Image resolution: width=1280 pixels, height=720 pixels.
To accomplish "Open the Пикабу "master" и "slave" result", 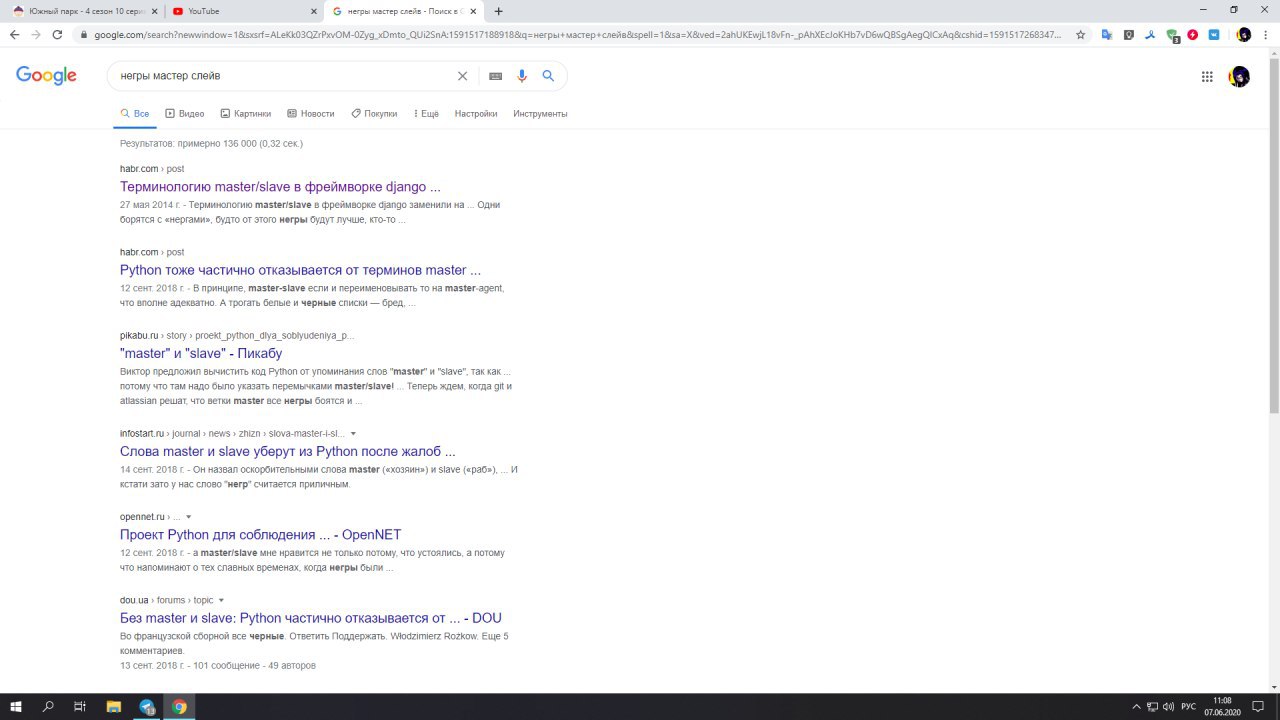I will coord(201,353).
